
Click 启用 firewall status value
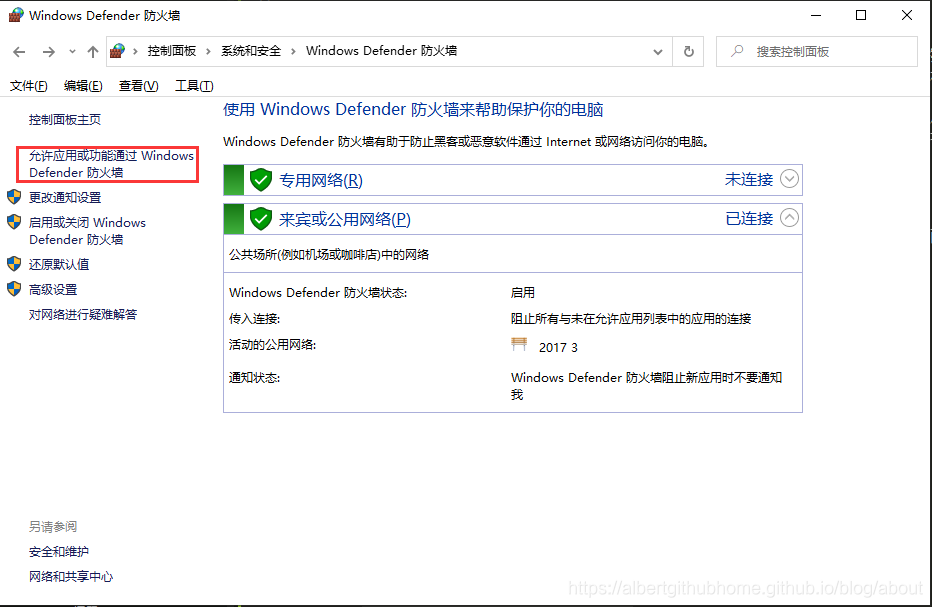(522, 293)
